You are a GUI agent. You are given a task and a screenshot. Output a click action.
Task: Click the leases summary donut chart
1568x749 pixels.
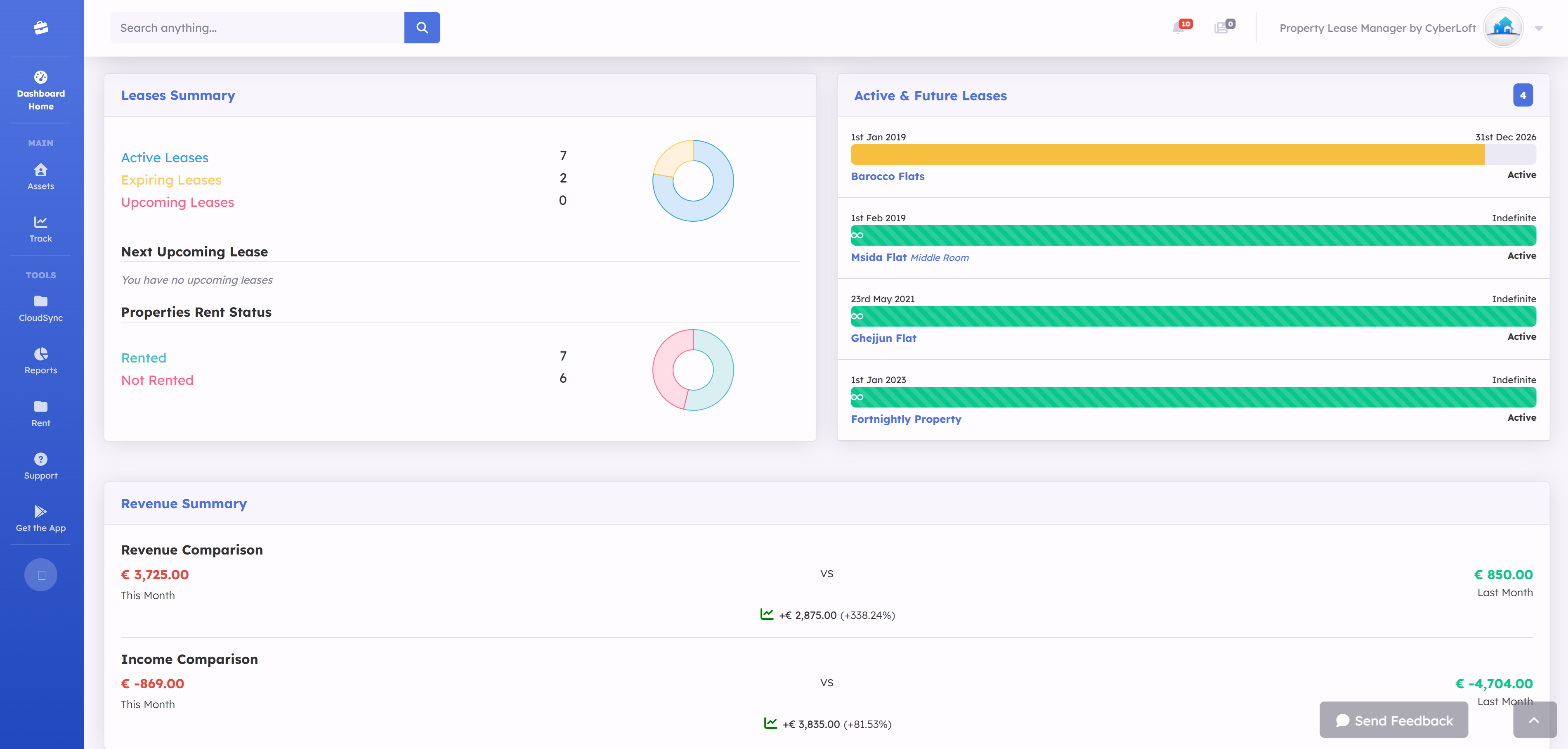693,181
